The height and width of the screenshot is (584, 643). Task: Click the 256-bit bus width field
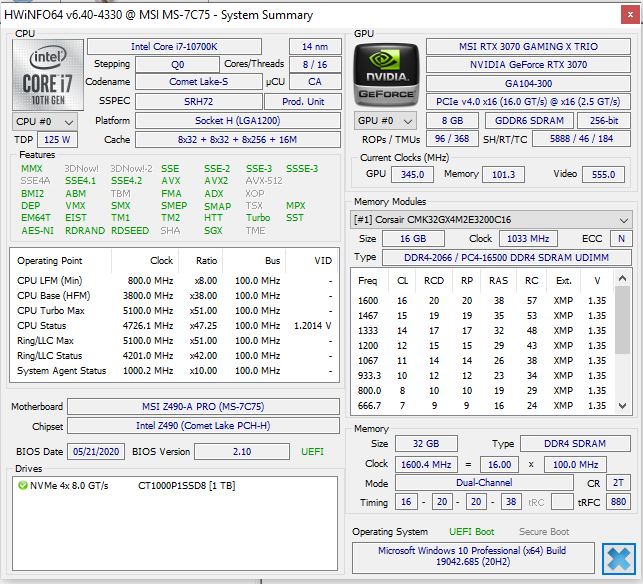[x=604, y=121]
